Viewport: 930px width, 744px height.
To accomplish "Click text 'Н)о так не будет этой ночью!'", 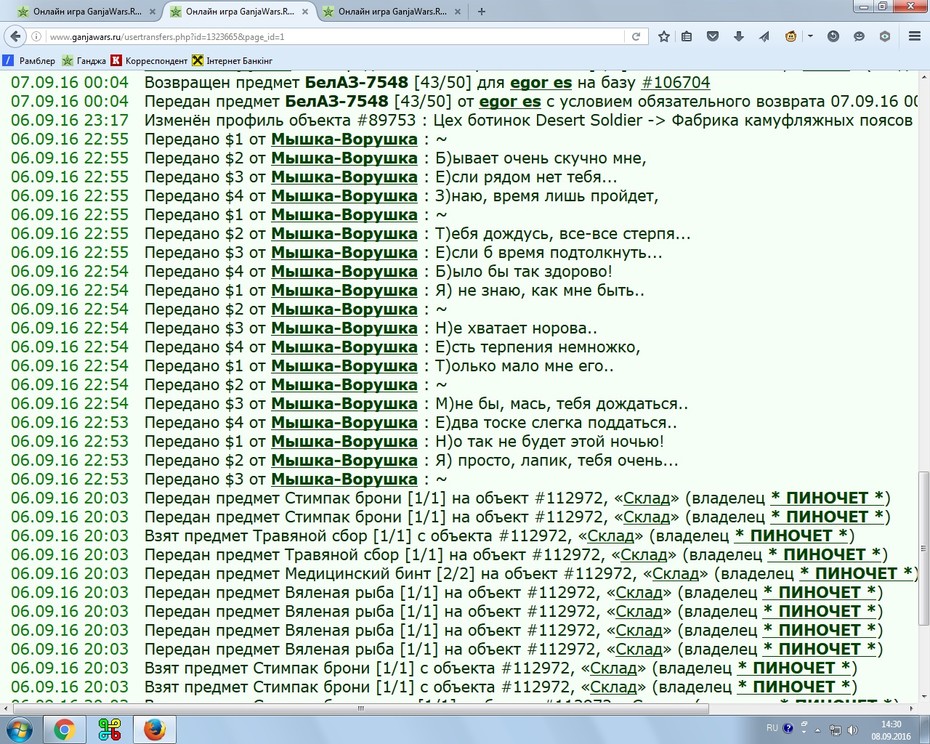I will coord(549,441).
